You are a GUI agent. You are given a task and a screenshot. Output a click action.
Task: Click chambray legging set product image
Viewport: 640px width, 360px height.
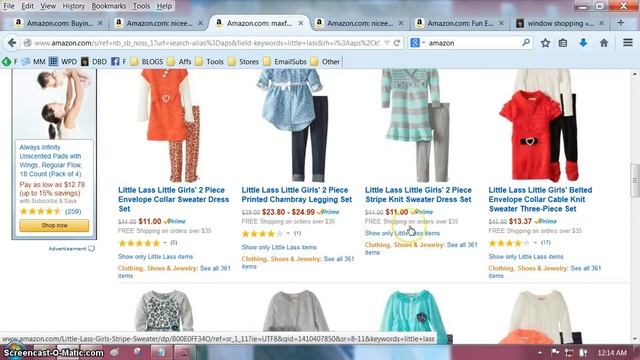coord(293,125)
